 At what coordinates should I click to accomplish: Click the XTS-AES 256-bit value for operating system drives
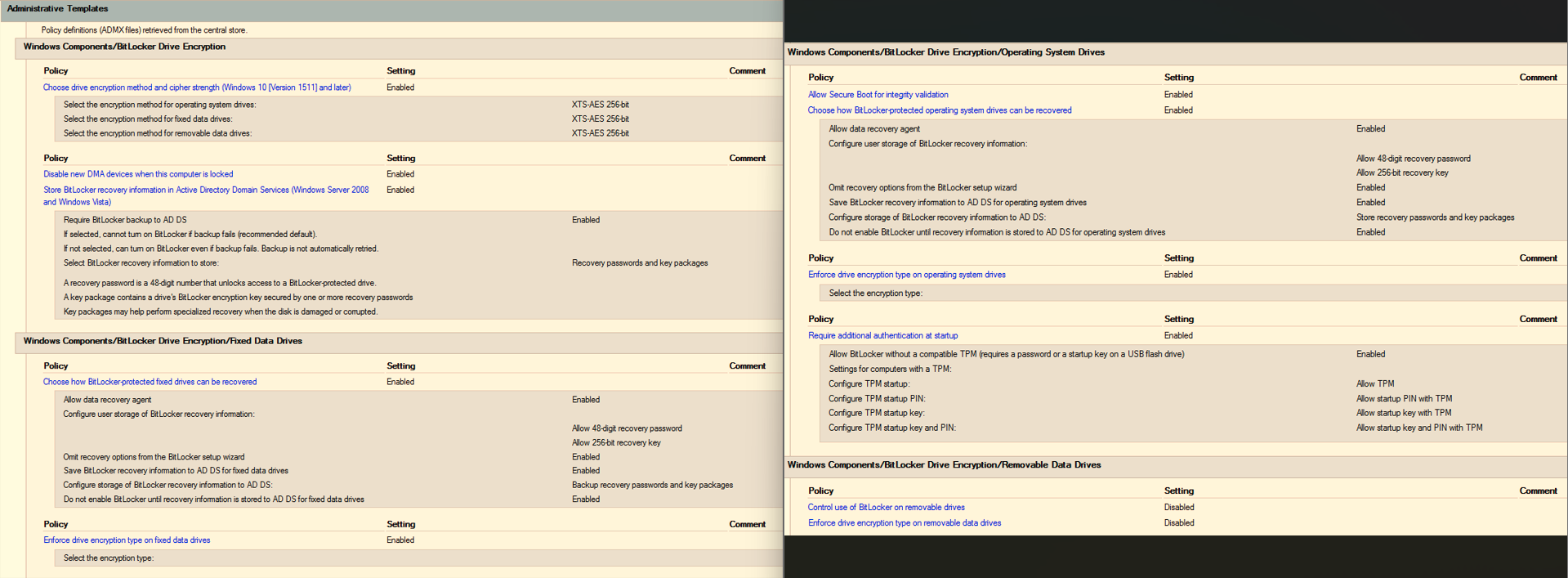point(600,105)
